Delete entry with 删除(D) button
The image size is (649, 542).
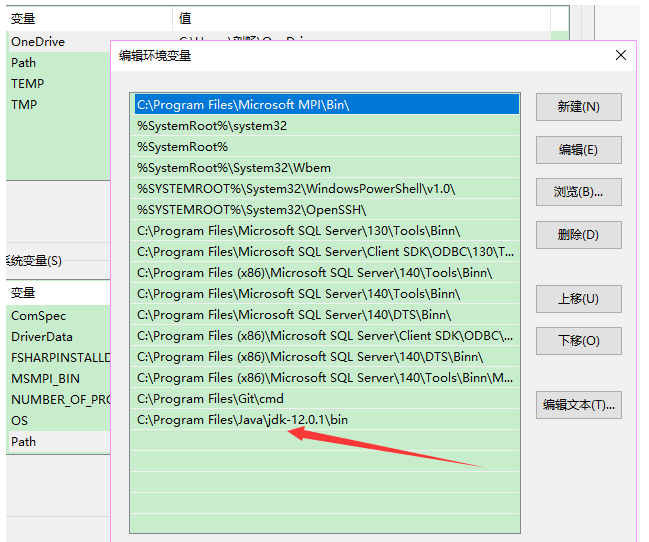pos(578,235)
